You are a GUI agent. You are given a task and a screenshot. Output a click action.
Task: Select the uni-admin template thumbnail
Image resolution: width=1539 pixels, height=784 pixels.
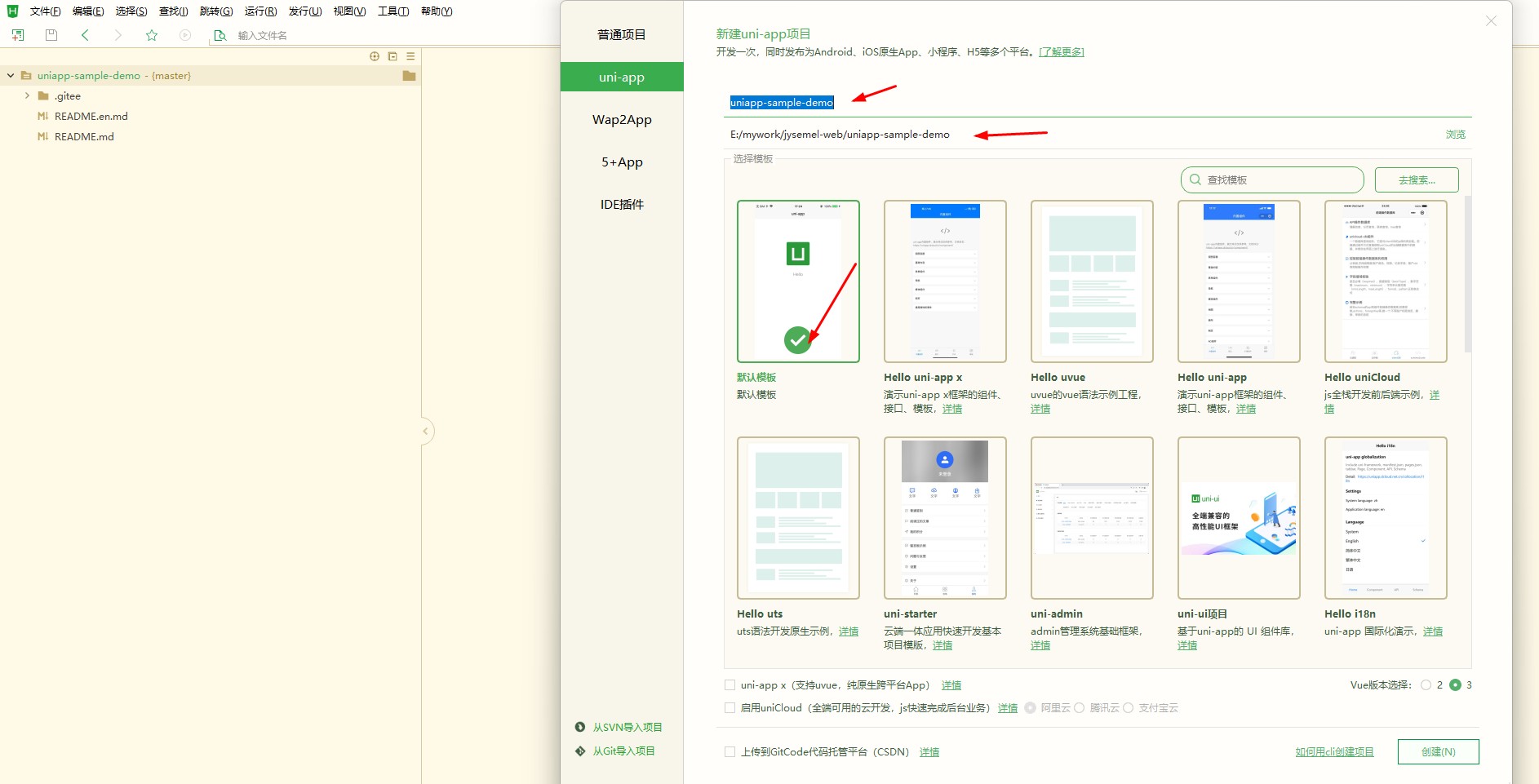(1092, 518)
